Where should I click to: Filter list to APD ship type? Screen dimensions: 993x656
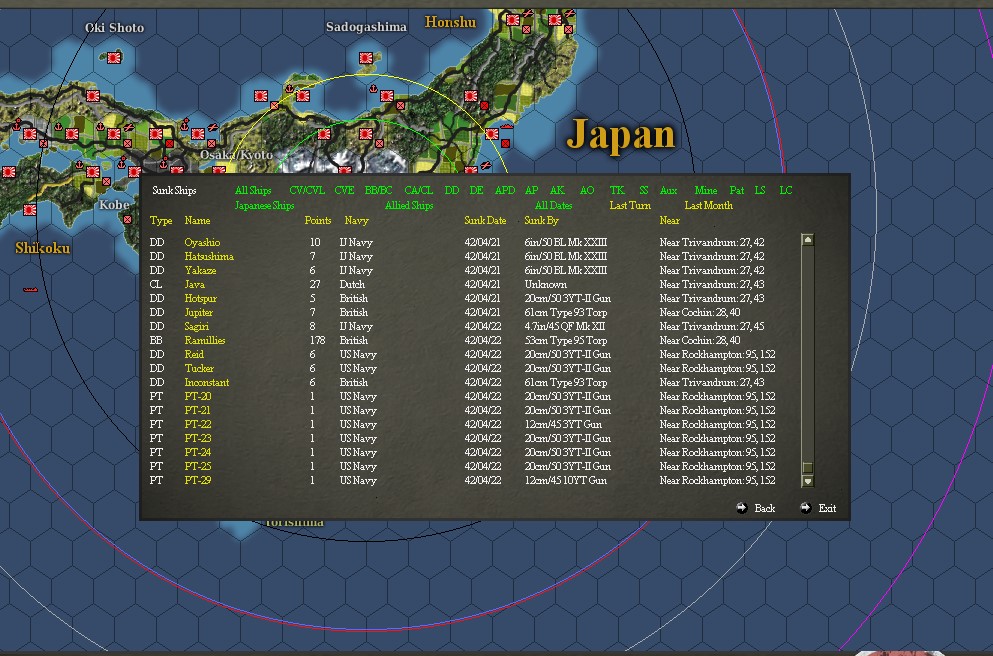(505, 190)
